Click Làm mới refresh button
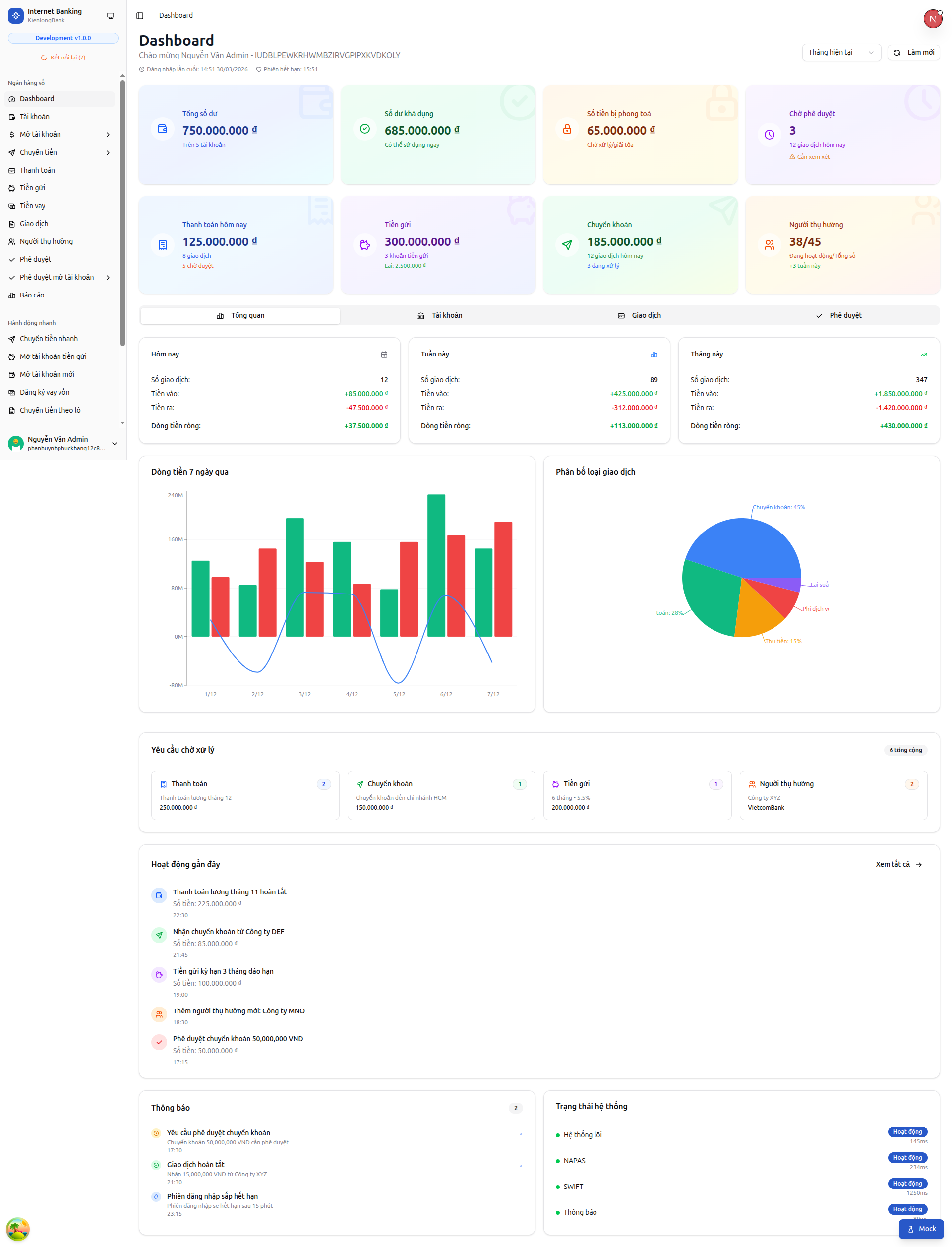This screenshot has width=952, height=1247. pos(913,52)
